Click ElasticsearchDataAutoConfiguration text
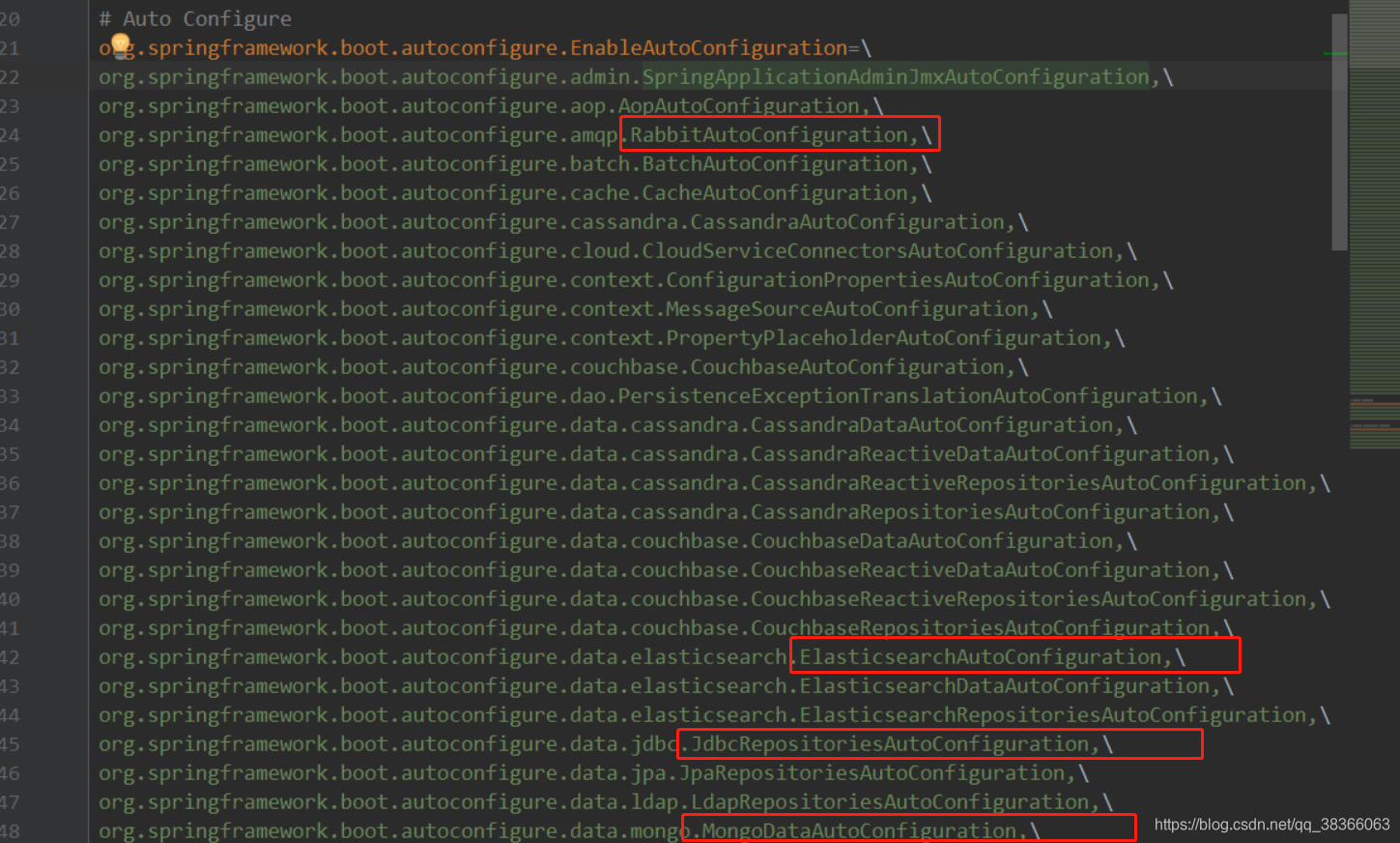This screenshot has height=843, width=1400. tap(1005, 685)
